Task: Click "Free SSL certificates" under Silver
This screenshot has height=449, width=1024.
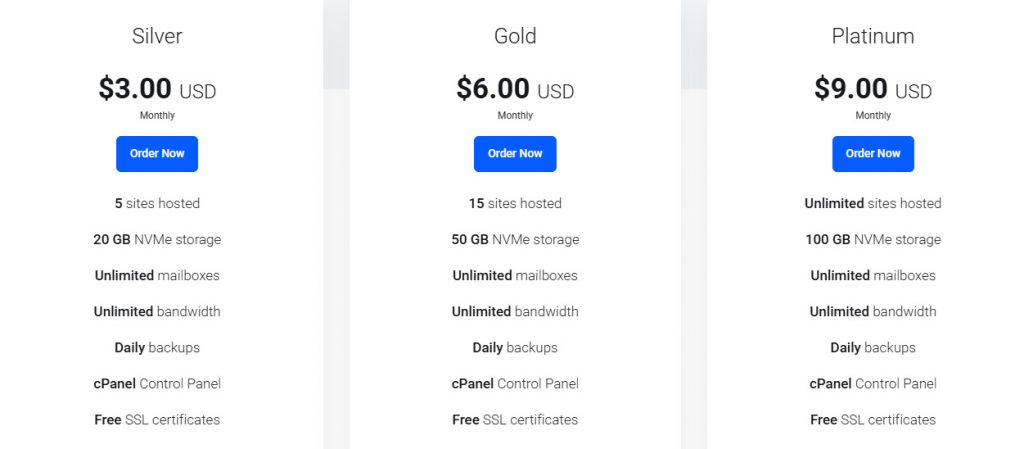Action: coord(157,419)
